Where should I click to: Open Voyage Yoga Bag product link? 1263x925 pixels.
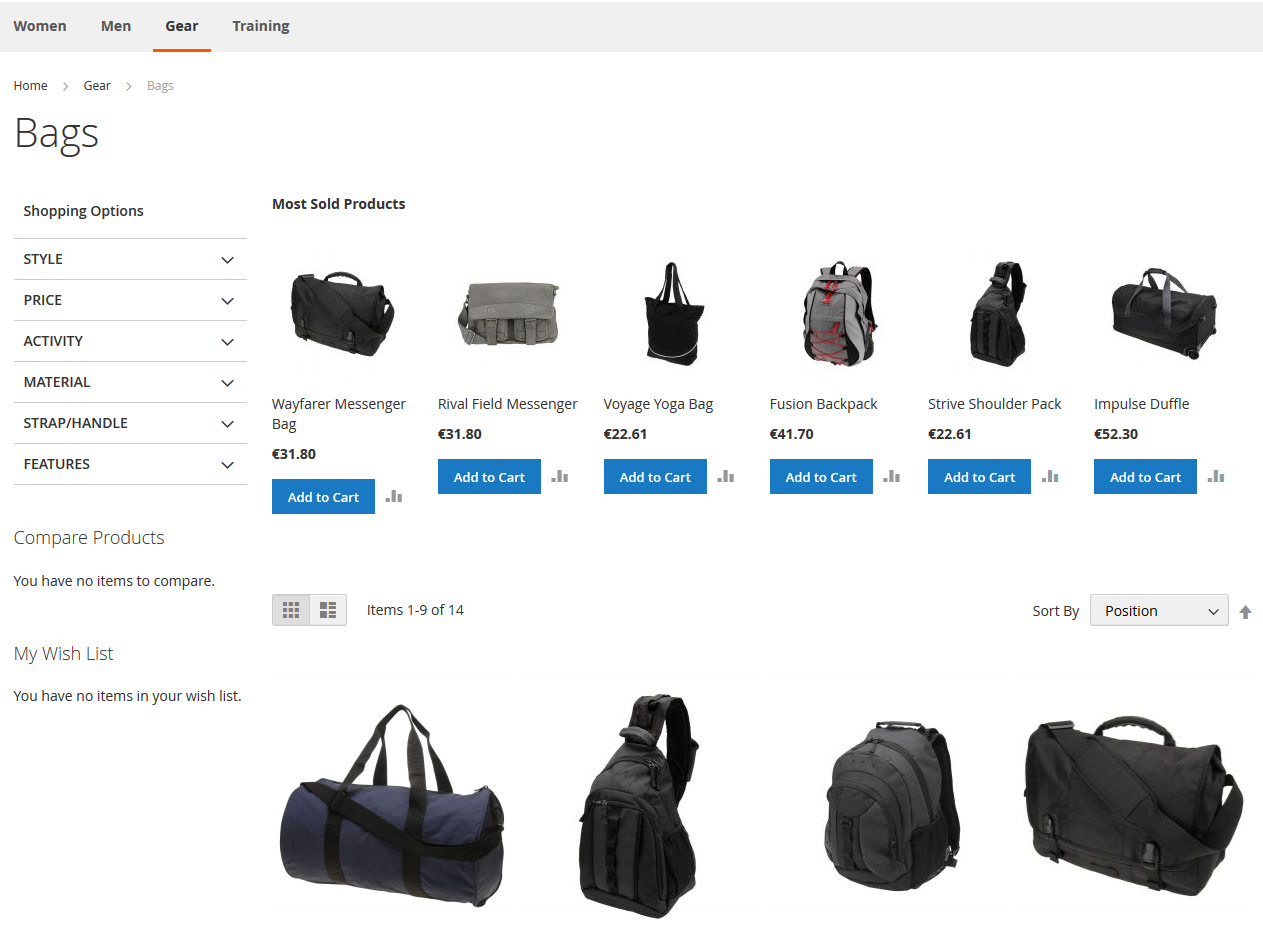658,404
